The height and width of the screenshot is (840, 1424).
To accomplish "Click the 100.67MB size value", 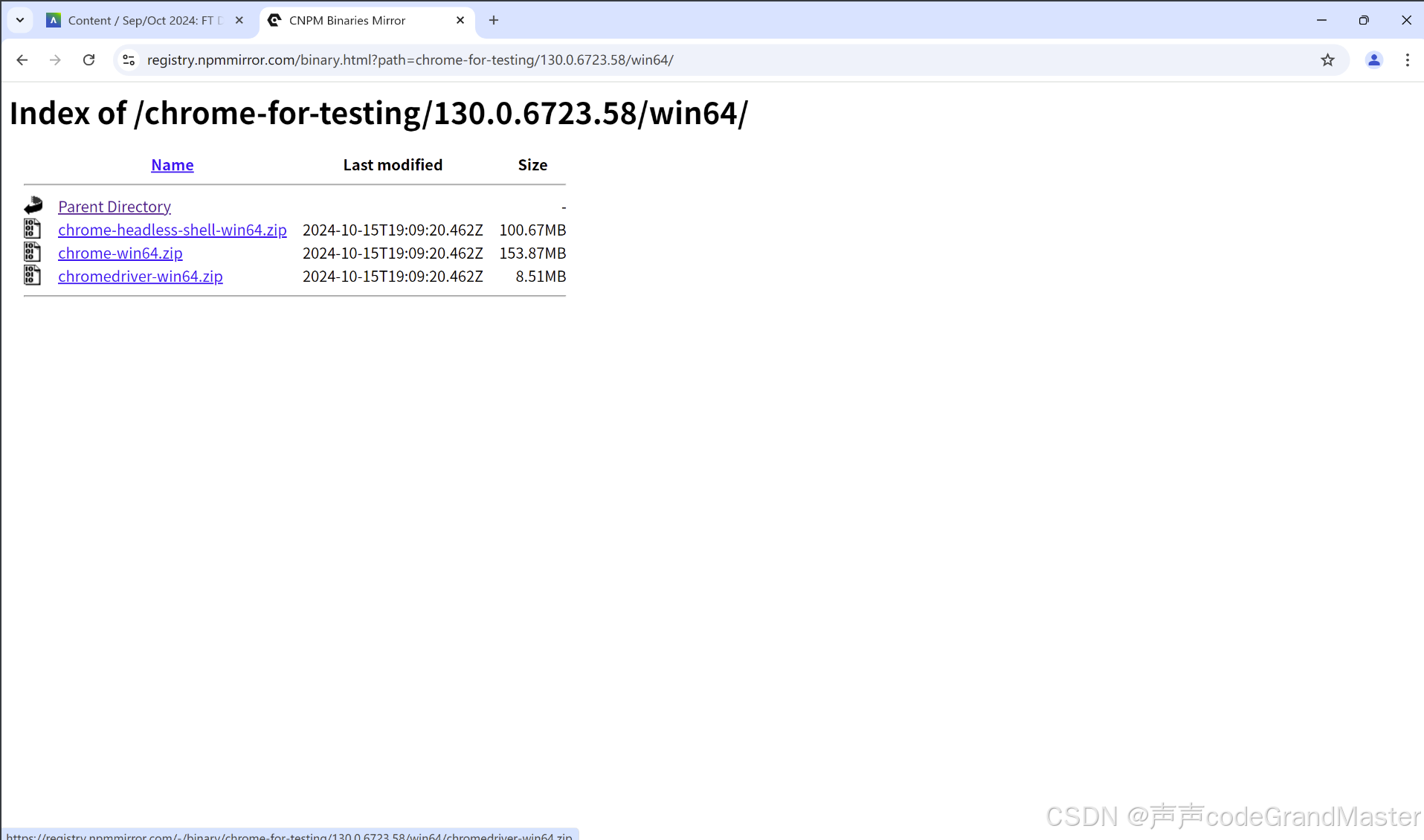I will tap(532, 230).
